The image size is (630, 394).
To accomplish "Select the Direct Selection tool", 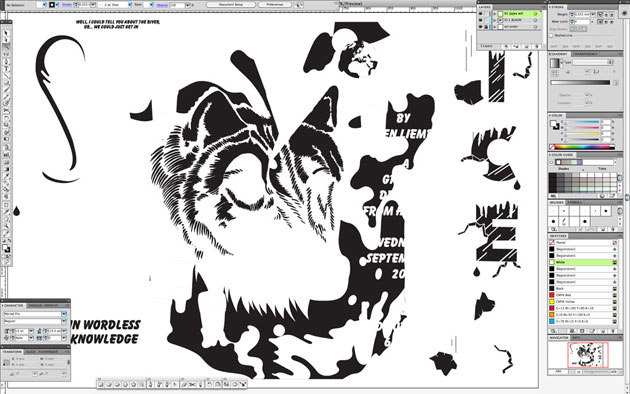I will coord(6,40).
